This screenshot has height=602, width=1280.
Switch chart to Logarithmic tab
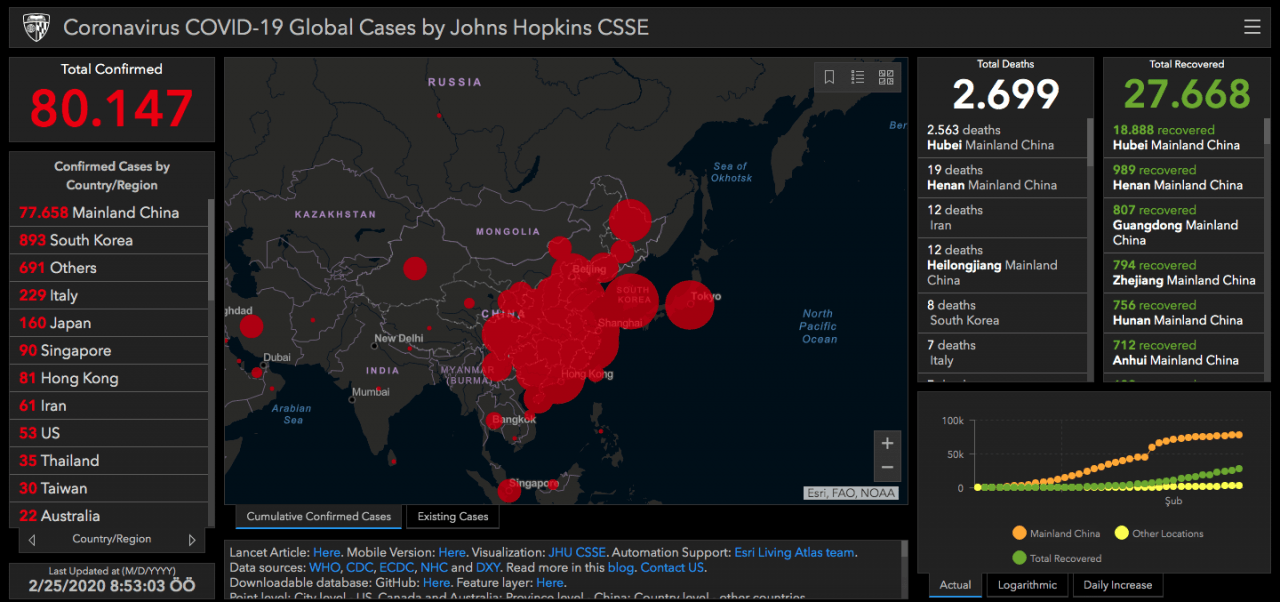pos(1027,585)
